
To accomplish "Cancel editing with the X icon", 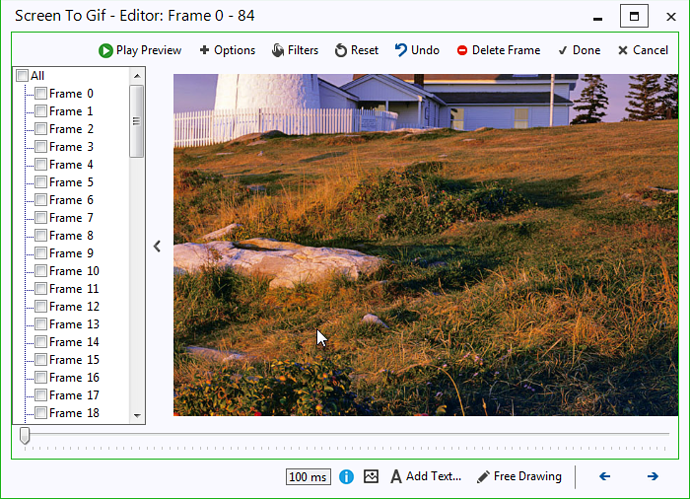I will click(x=622, y=51).
